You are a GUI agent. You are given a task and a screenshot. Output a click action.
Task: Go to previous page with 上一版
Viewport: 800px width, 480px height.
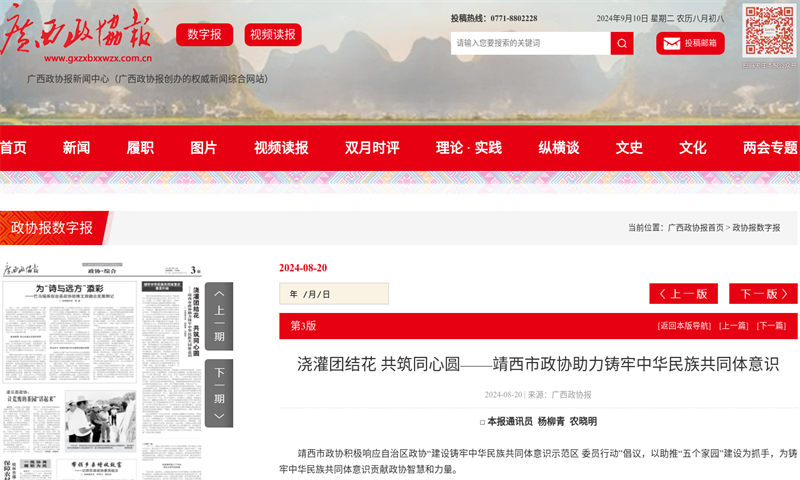684,294
